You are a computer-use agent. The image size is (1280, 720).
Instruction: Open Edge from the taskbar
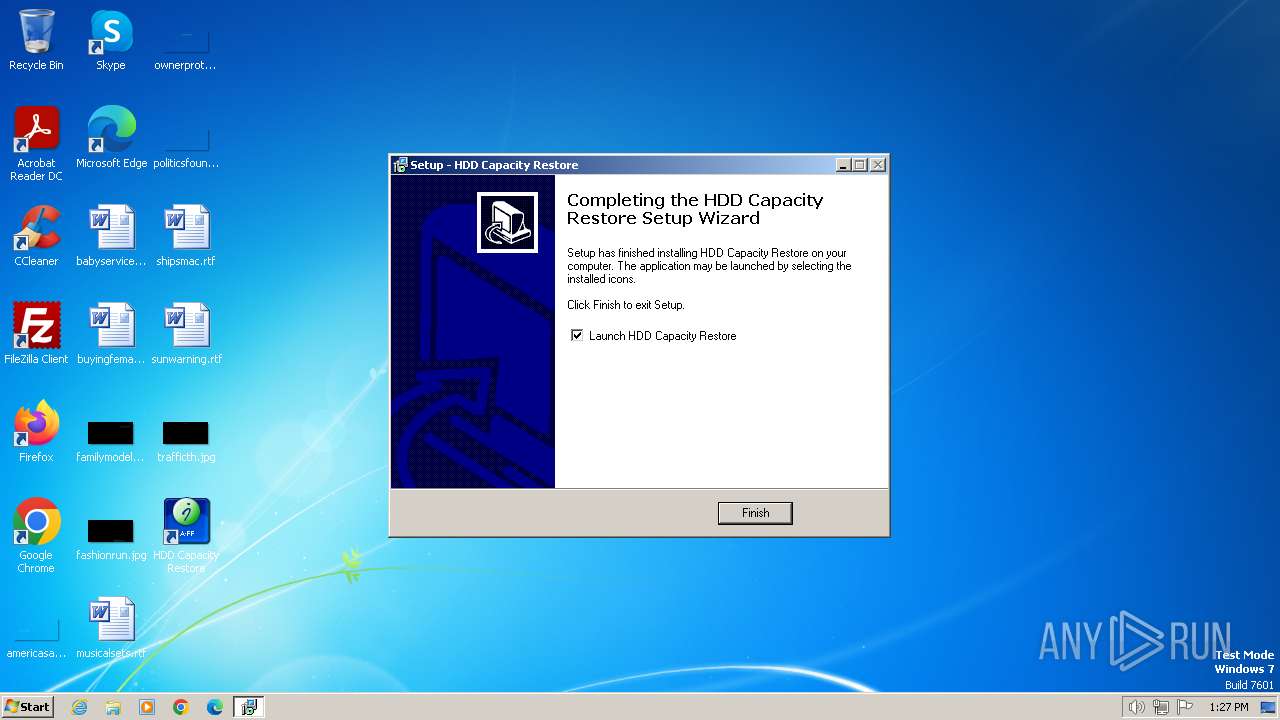click(215, 707)
